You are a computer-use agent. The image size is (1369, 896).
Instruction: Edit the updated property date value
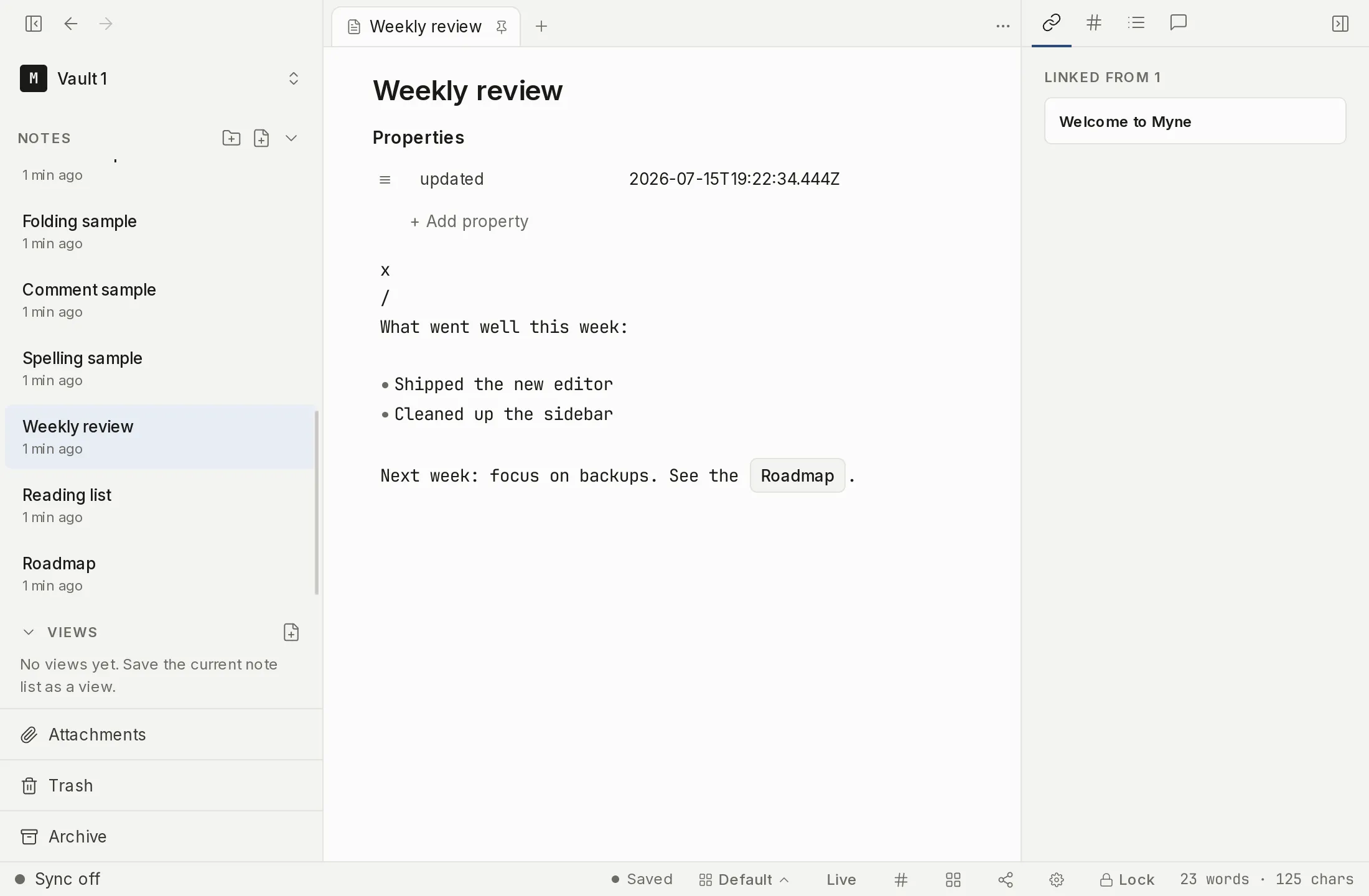[x=734, y=179]
